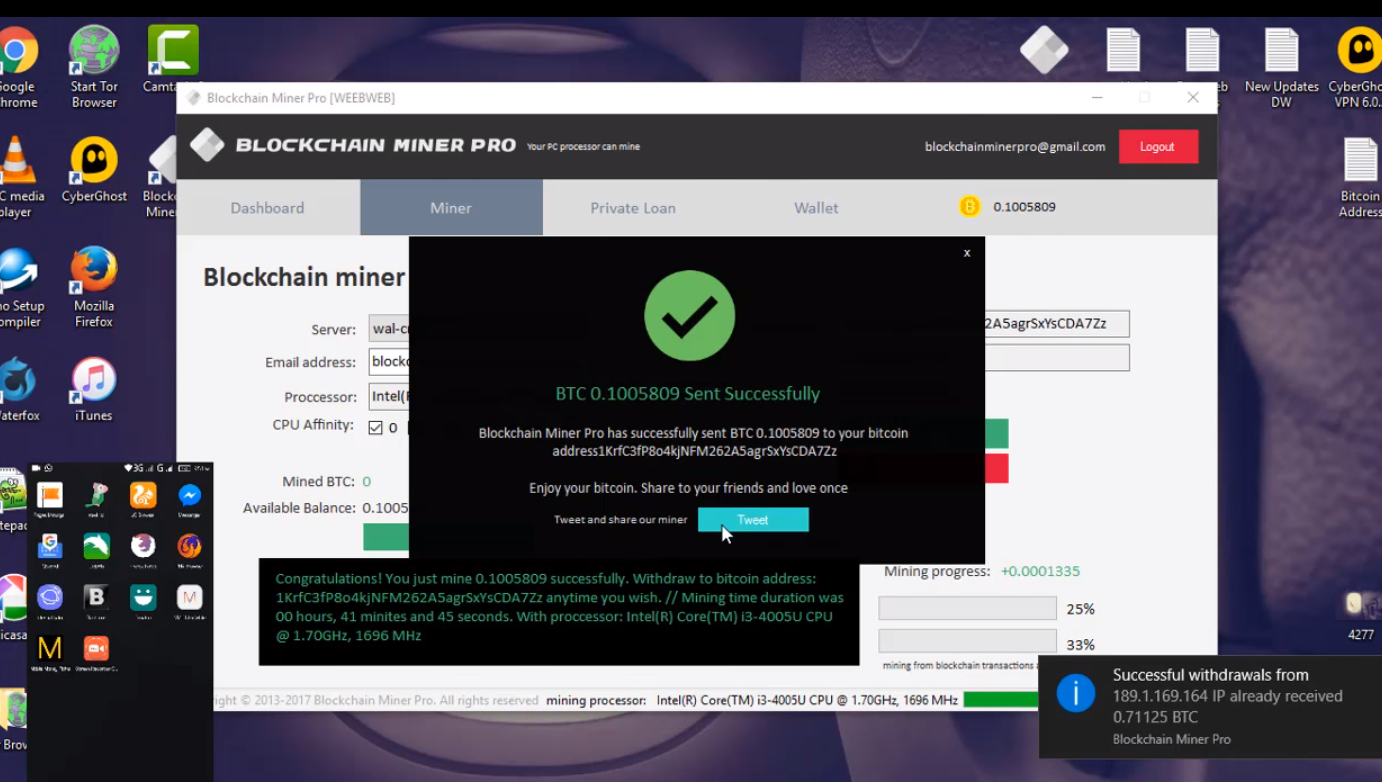
Task: Go to the Wallet tab
Action: (x=815, y=208)
